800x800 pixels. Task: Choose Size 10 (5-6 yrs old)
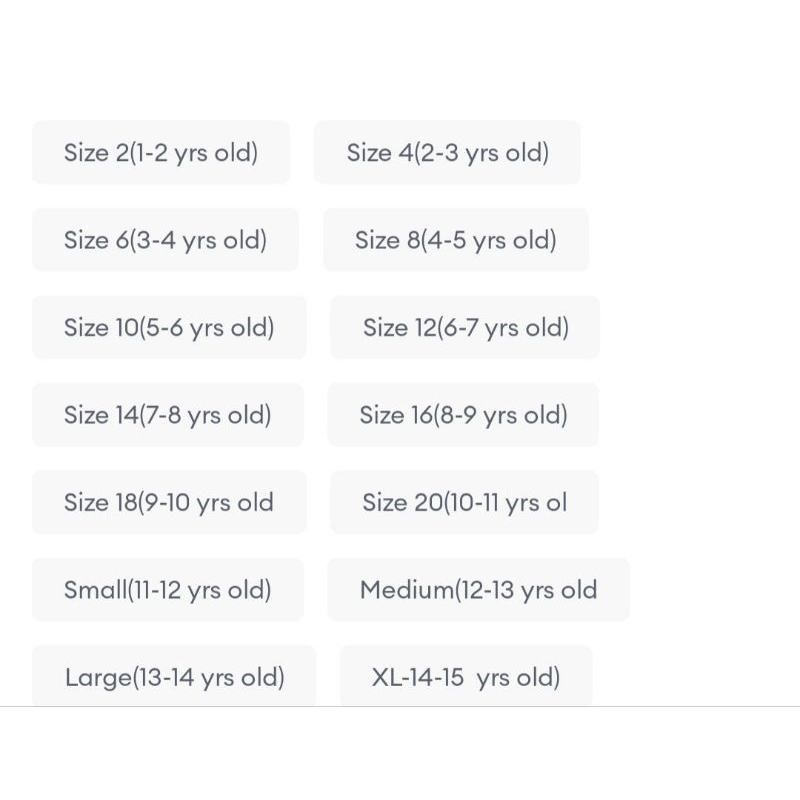coord(169,328)
